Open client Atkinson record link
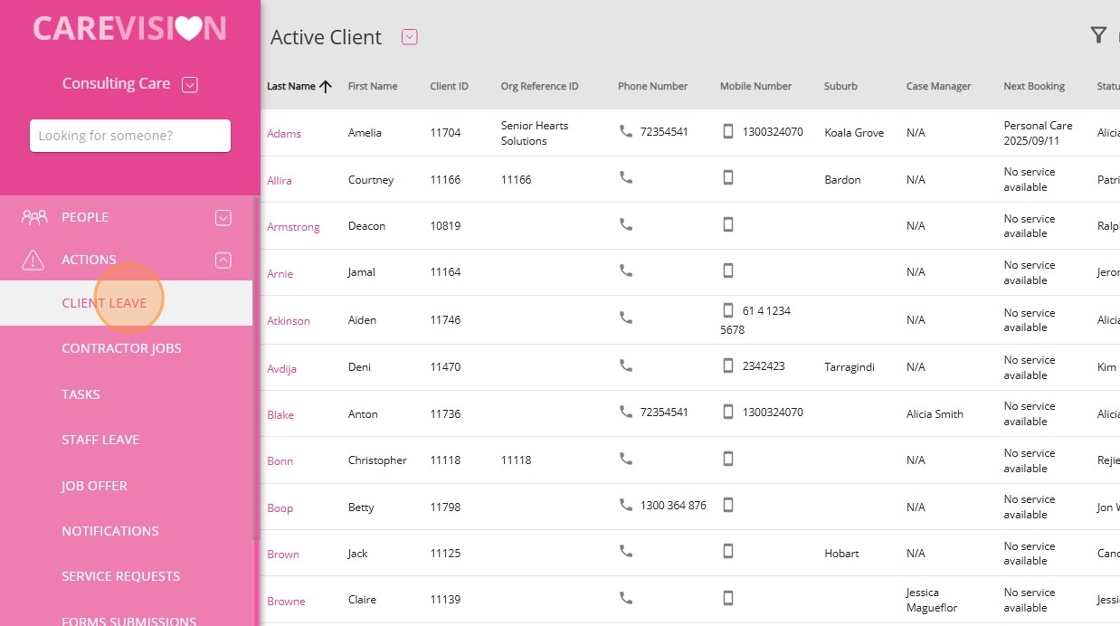The height and width of the screenshot is (626, 1120). (288, 321)
